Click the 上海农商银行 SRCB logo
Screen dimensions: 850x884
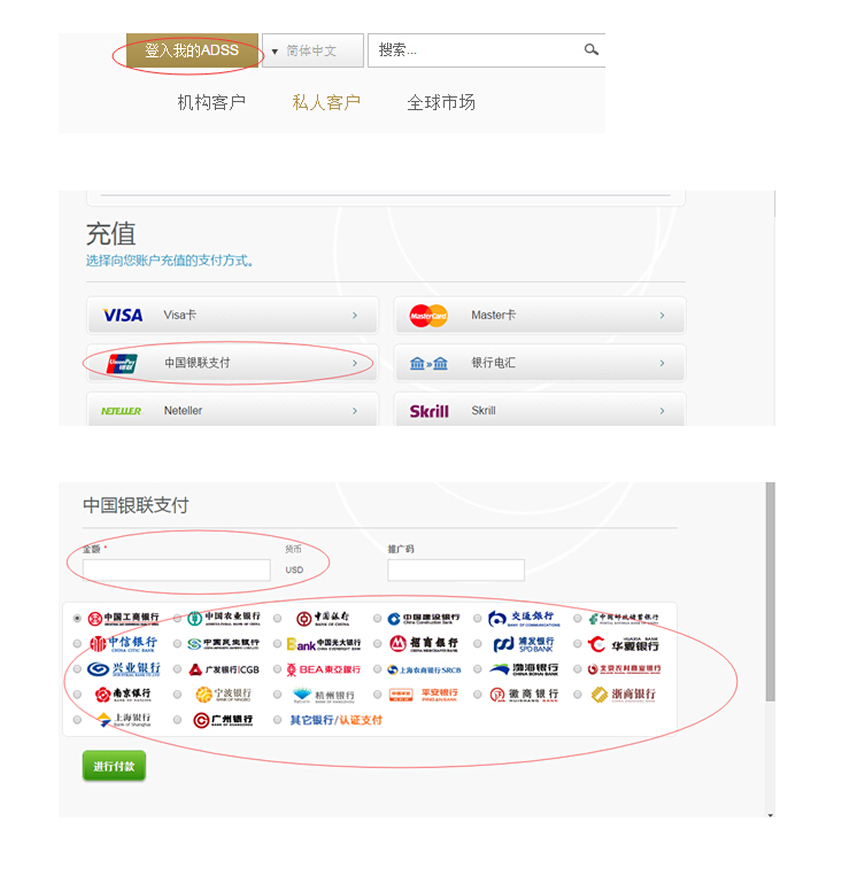pos(424,670)
